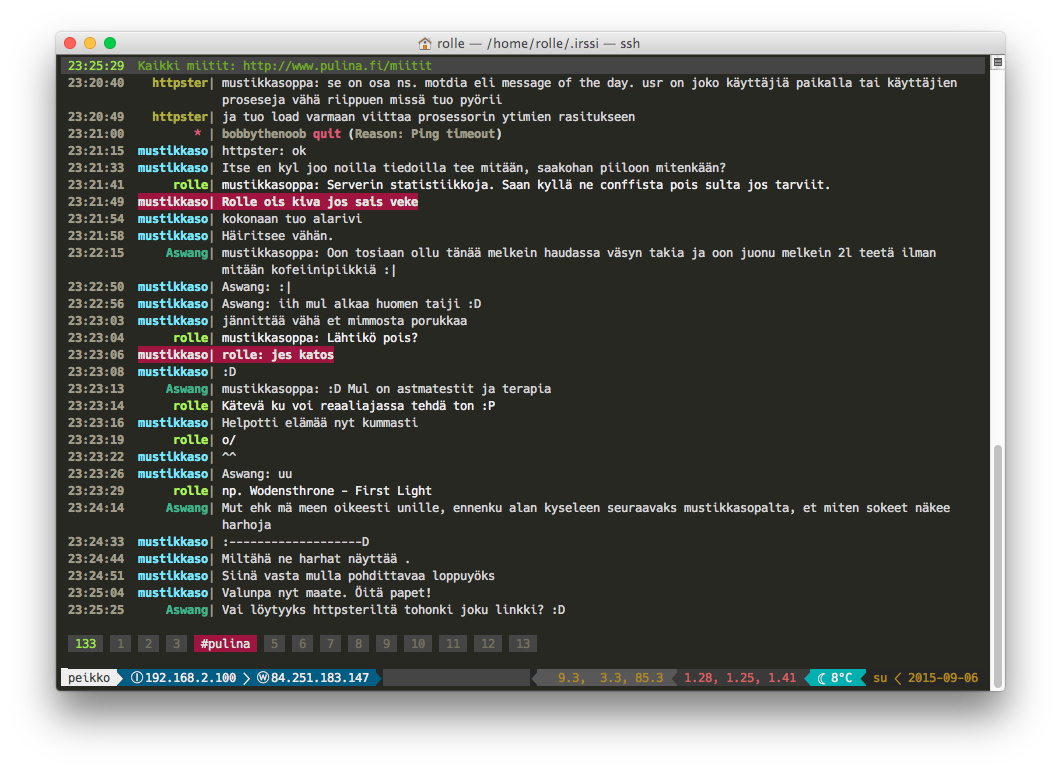This screenshot has width=1061, height=771.
Task: Click message 'Helpotti elämää nyt kummasti'
Action: 320,423
